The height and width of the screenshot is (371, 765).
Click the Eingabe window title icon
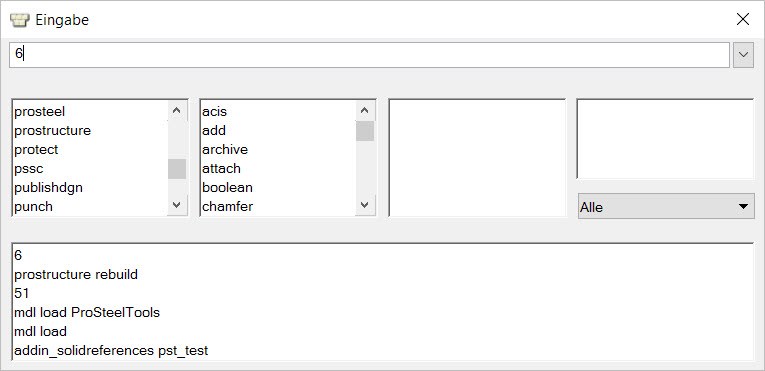(x=20, y=21)
